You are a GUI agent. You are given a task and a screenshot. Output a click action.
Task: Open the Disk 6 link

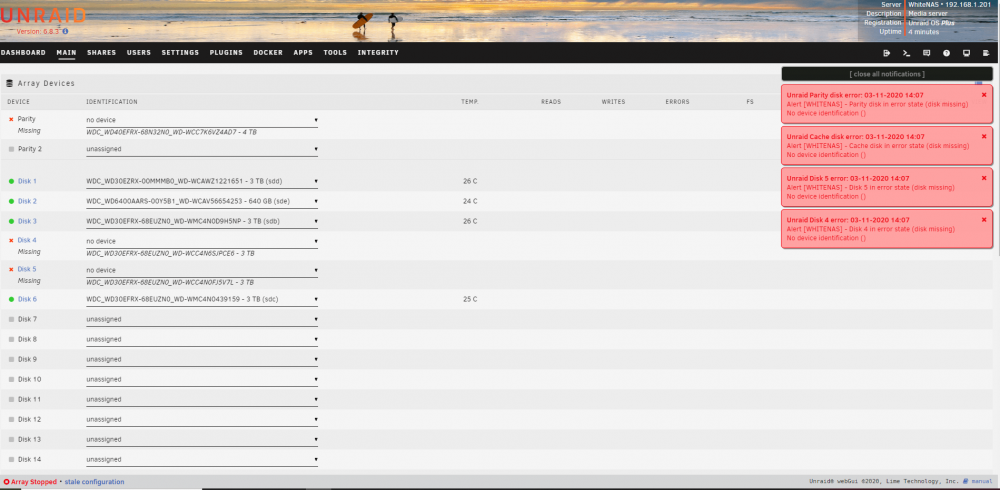click(x=27, y=299)
